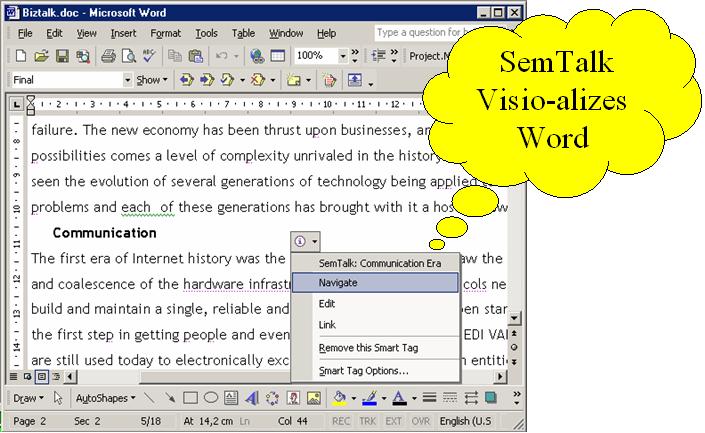Click the Paste clipboard icon
The height and width of the screenshot is (433, 705).
coord(196,56)
